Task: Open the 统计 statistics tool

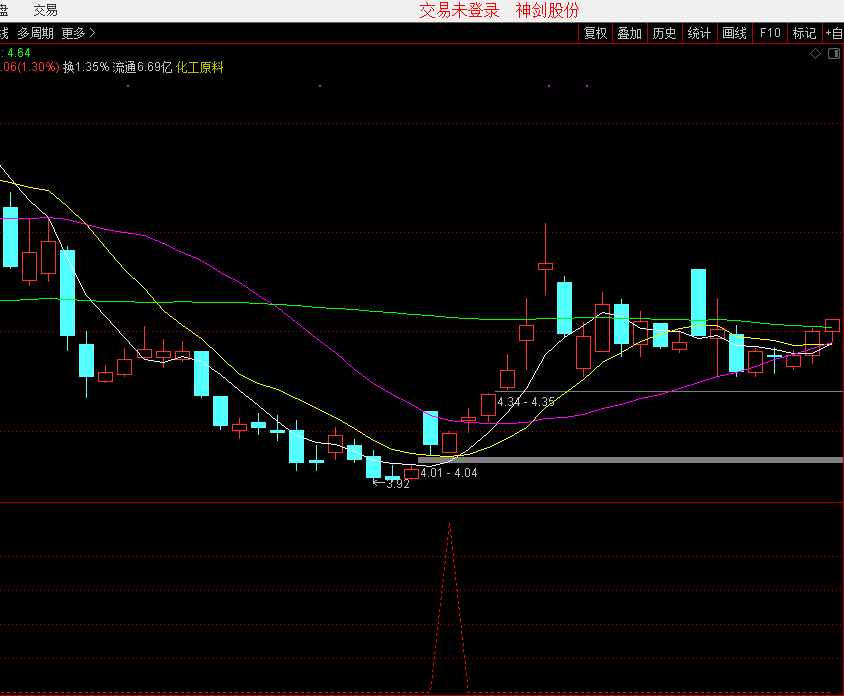Action: point(699,33)
